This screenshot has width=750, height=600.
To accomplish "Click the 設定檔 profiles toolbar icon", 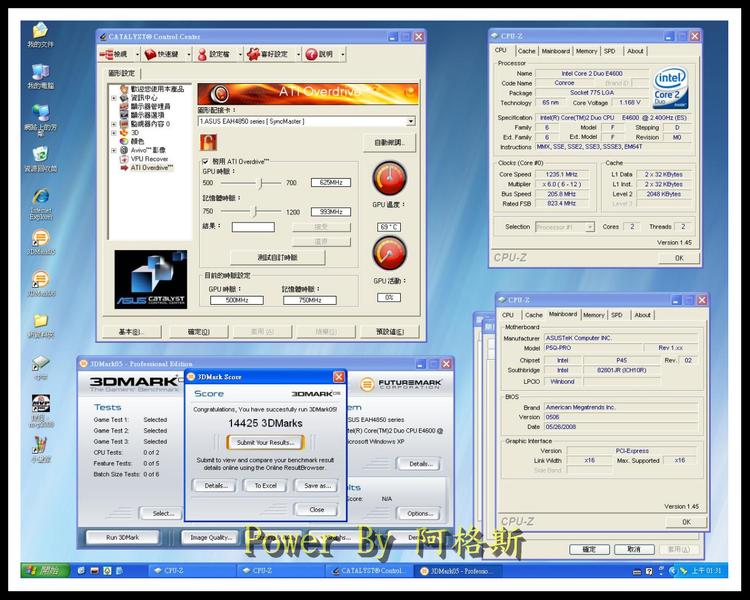I will [202, 55].
